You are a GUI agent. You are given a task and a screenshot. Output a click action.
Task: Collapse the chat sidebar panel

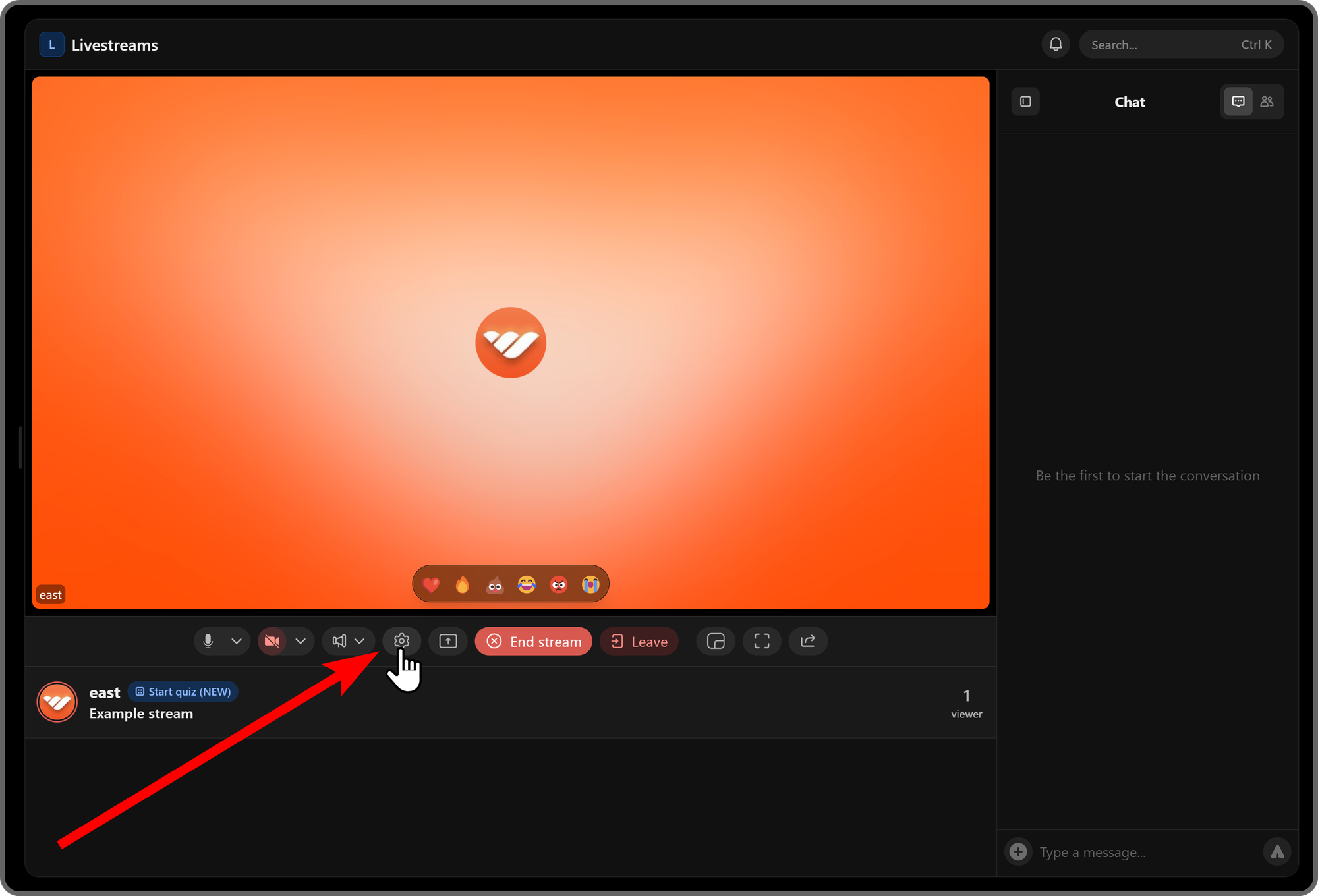click(1025, 101)
